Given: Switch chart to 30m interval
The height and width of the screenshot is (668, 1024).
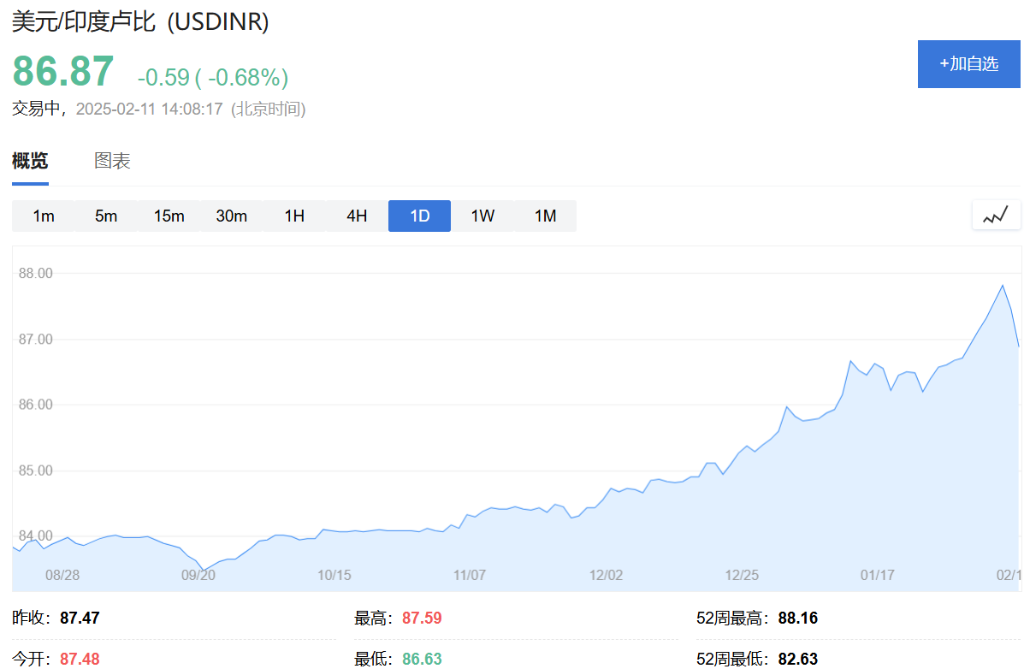Looking at the screenshot, I should coord(231,216).
